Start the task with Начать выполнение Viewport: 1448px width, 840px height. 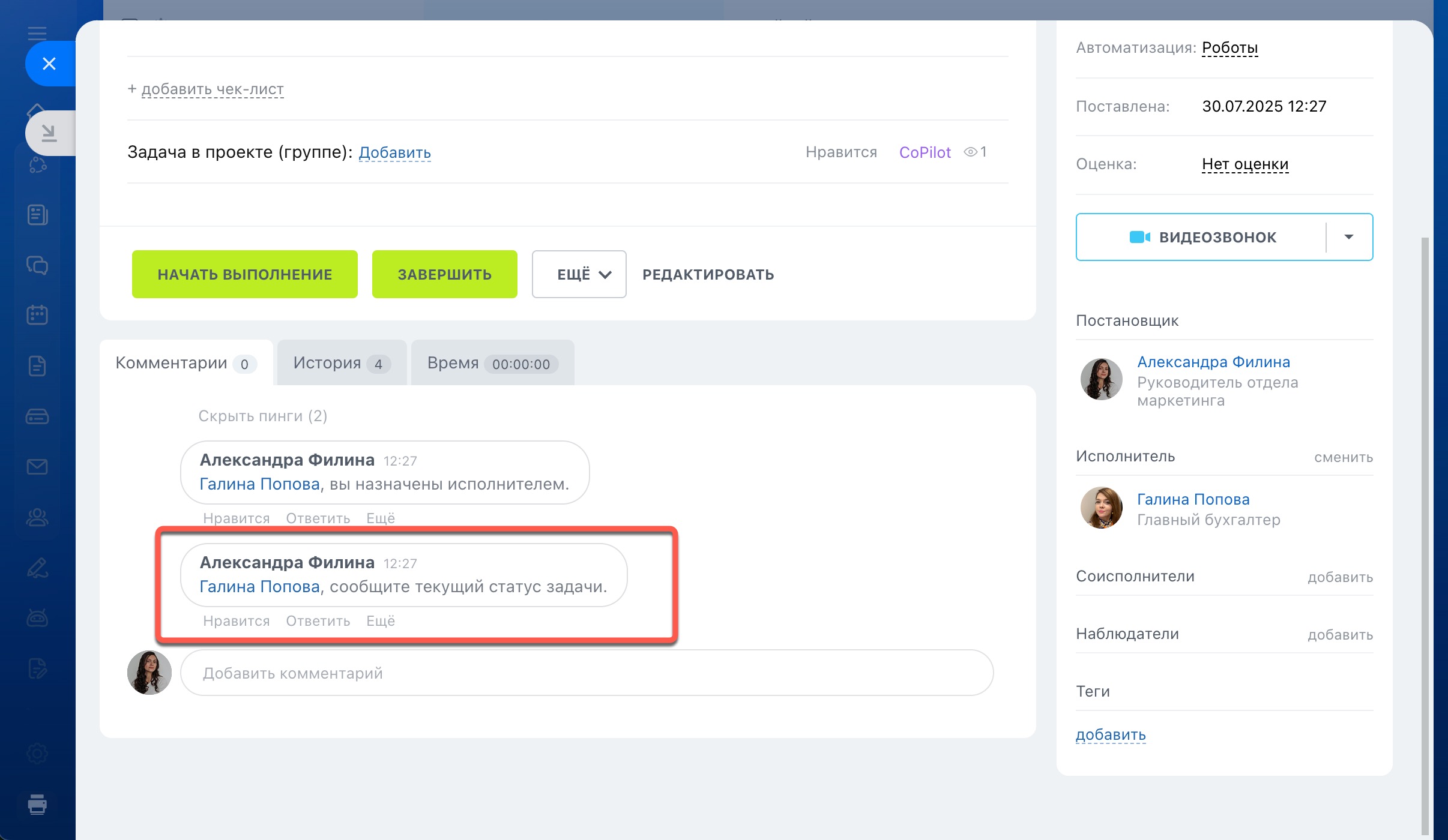click(x=245, y=274)
